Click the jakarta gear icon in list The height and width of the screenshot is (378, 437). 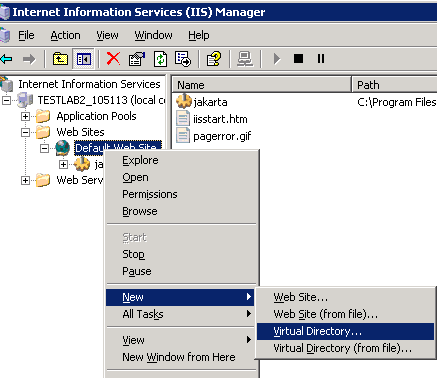point(184,101)
